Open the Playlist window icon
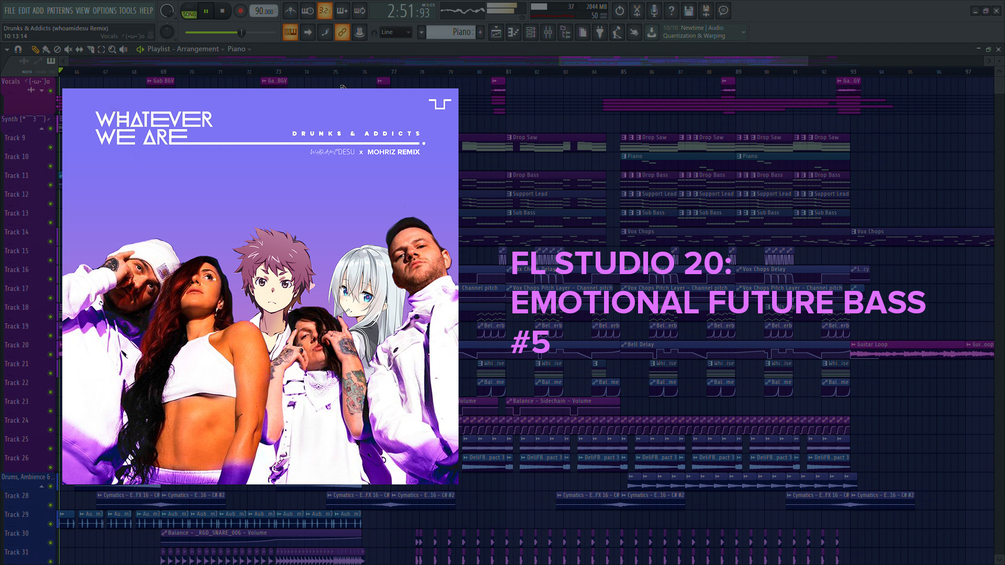The height and width of the screenshot is (565, 1005). [496, 32]
